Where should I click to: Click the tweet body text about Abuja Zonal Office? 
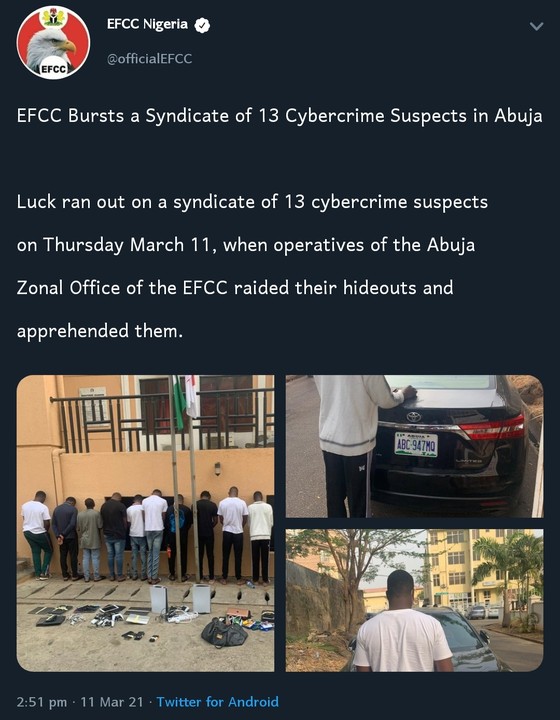252,266
